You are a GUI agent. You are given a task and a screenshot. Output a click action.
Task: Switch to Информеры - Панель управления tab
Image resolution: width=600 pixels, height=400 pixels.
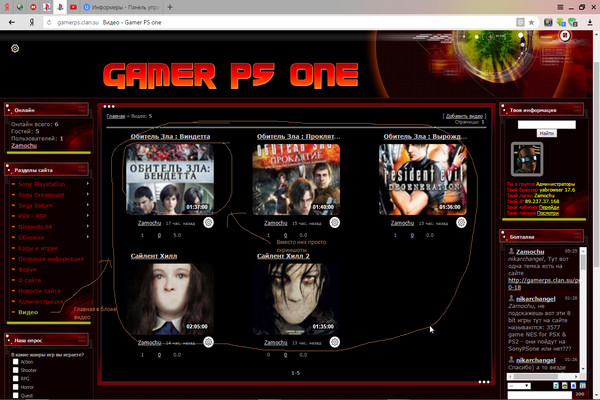tap(122, 7)
